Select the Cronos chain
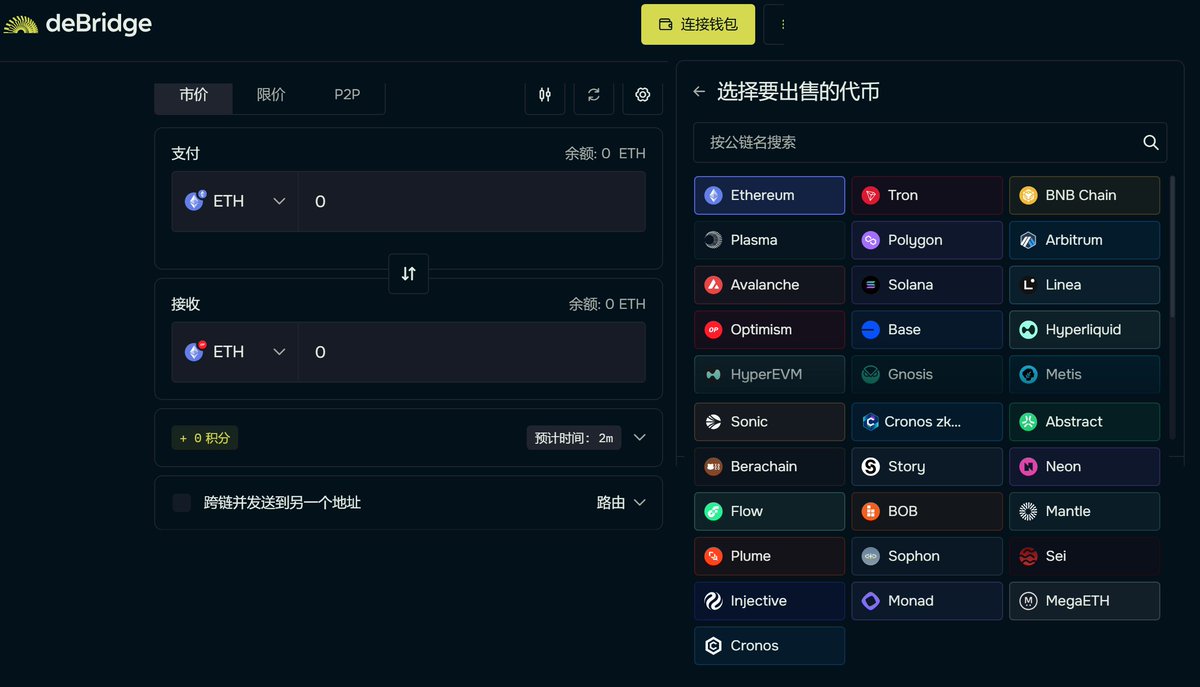The height and width of the screenshot is (687, 1200). click(769, 646)
